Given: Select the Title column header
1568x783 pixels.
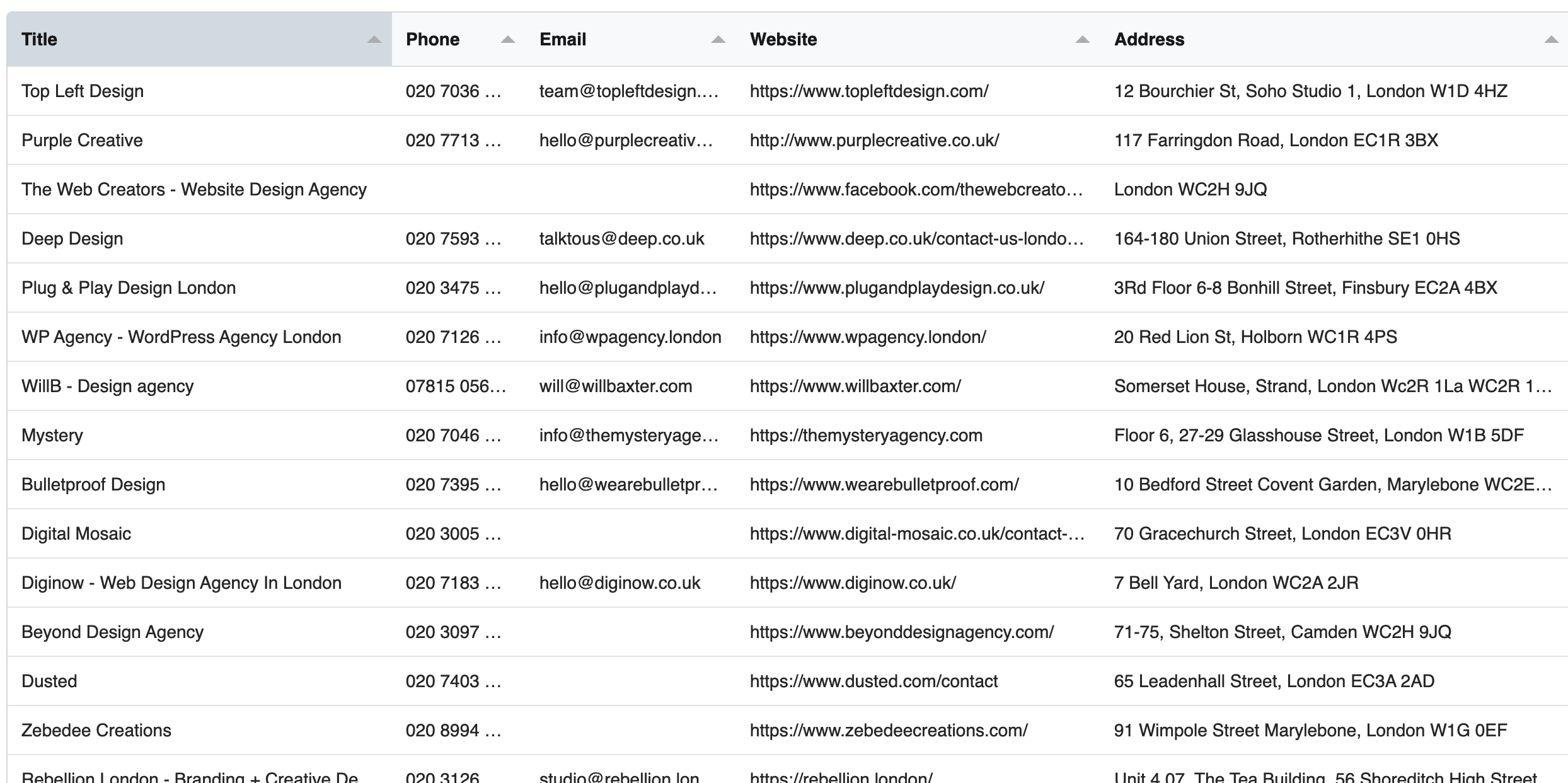Looking at the screenshot, I should [x=199, y=39].
